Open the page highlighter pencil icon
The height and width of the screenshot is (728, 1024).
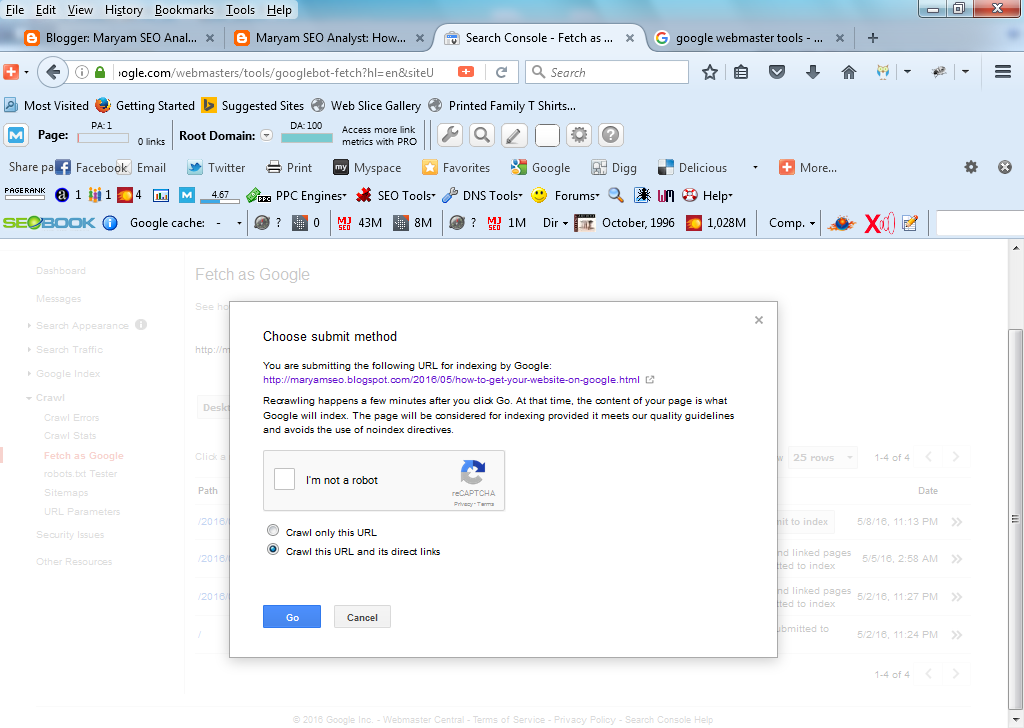[513, 134]
